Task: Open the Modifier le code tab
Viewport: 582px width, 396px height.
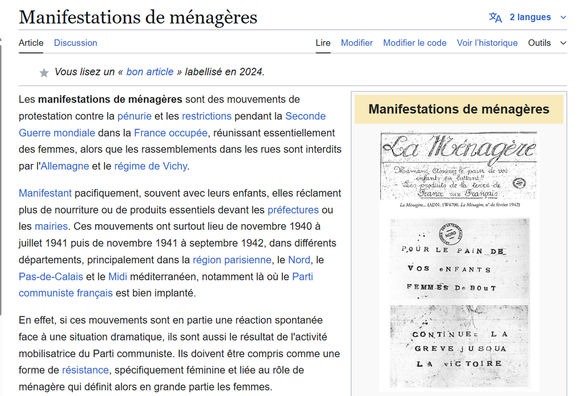Action: click(415, 43)
